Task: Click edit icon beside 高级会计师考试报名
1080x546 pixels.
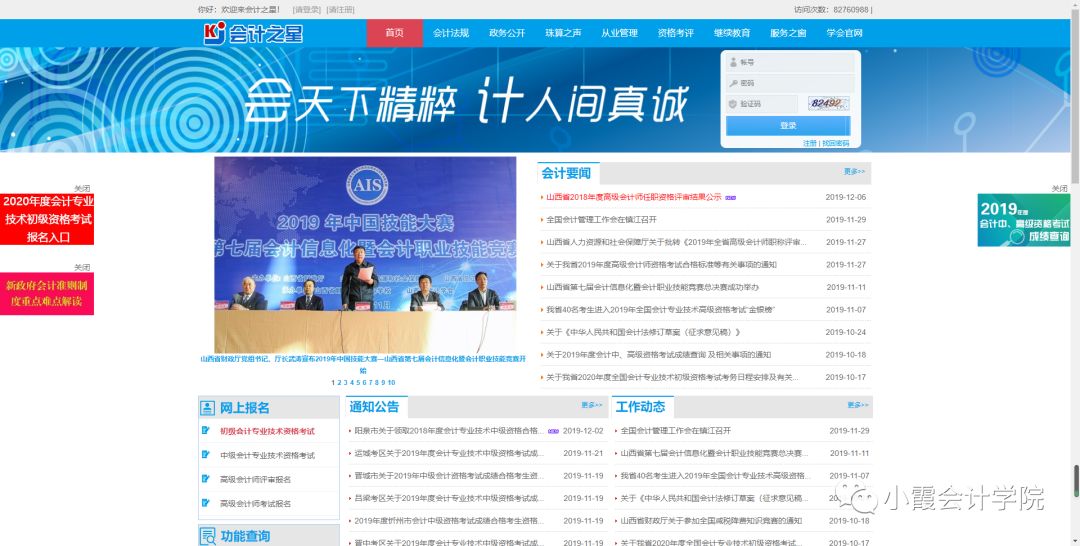Action: click(205, 503)
